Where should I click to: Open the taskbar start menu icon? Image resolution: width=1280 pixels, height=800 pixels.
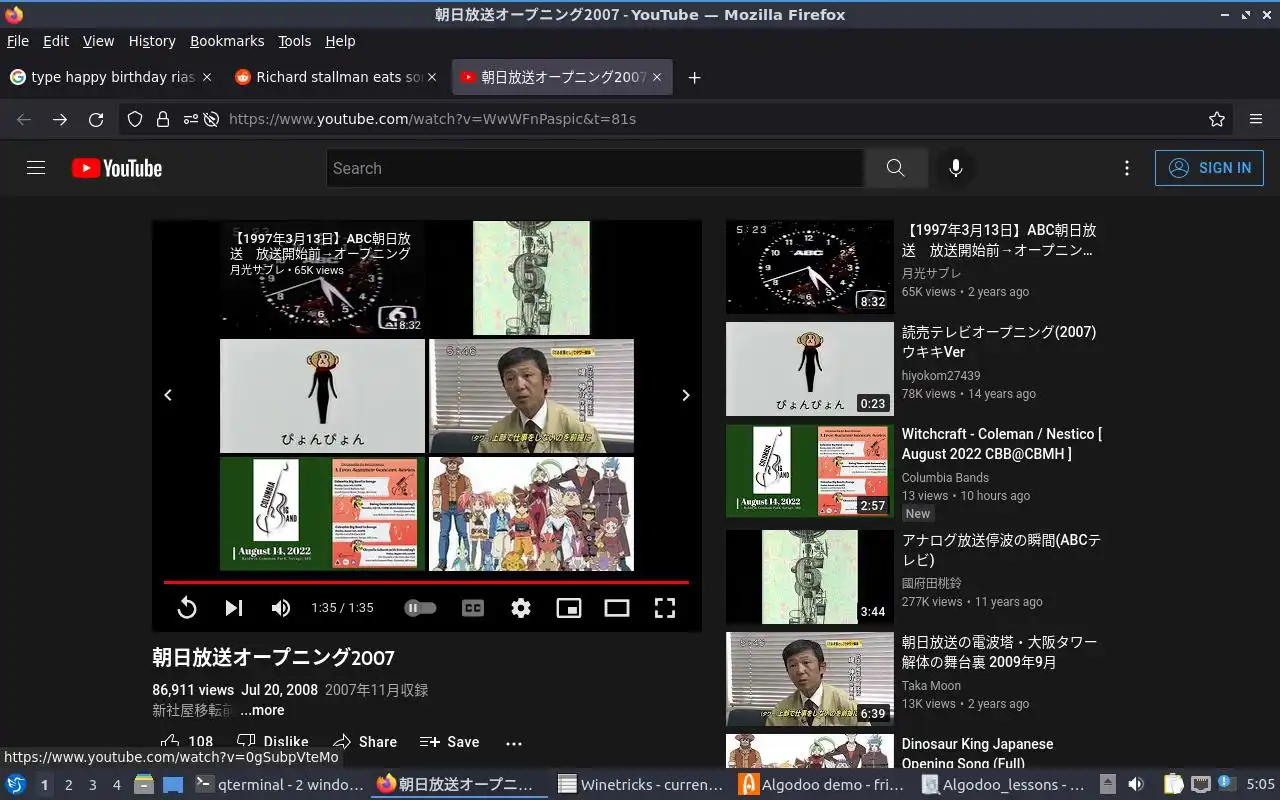16,785
